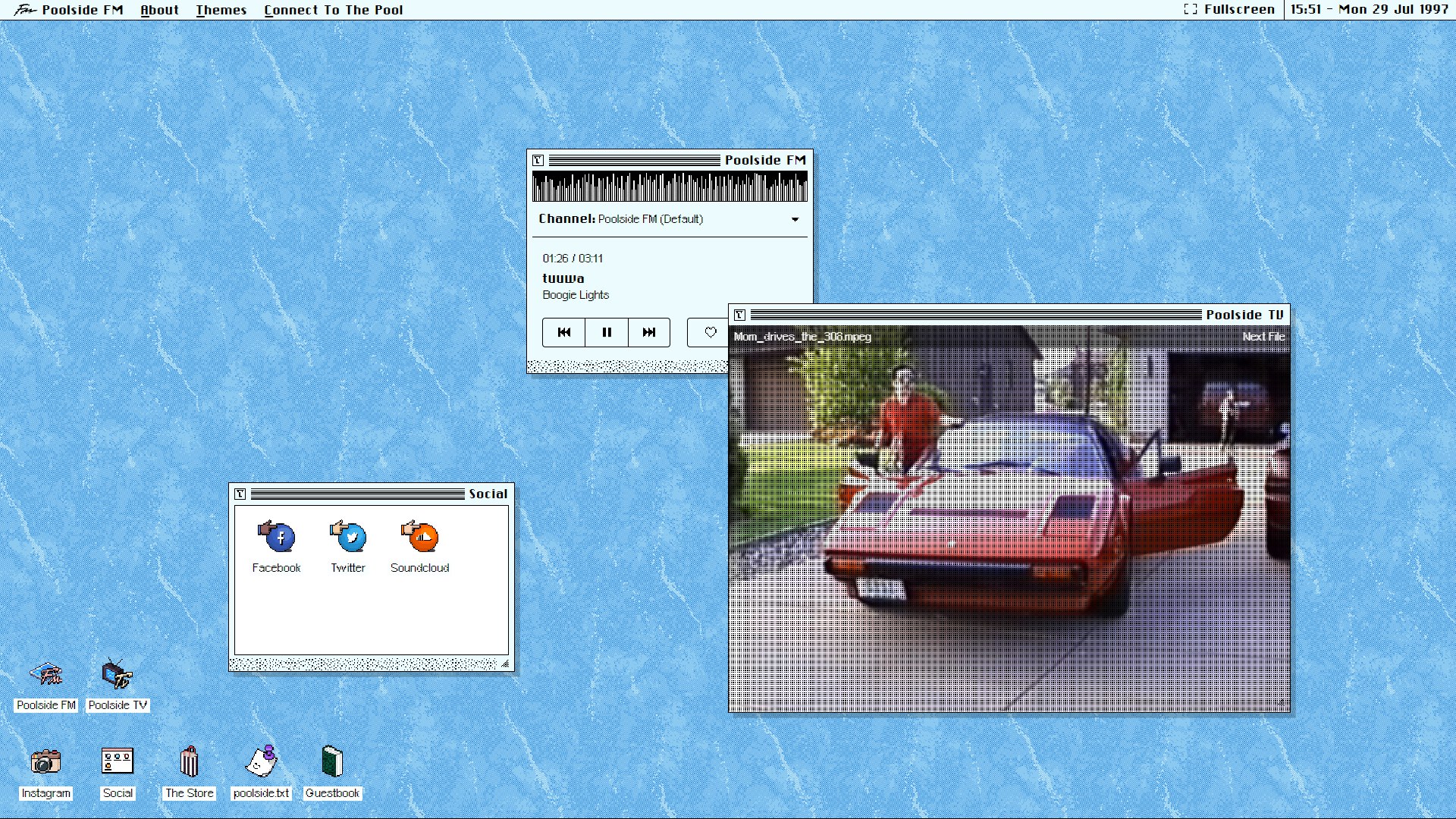Viewport: 1456px width, 819px height.
Task: Open the About menu
Action: [x=159, y=10]
